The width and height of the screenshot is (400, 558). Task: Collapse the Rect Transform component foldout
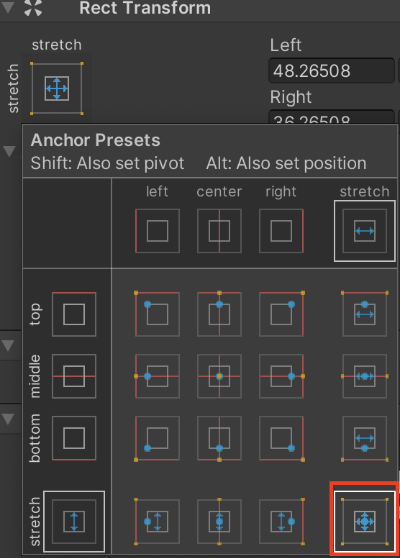coord(8,7)
